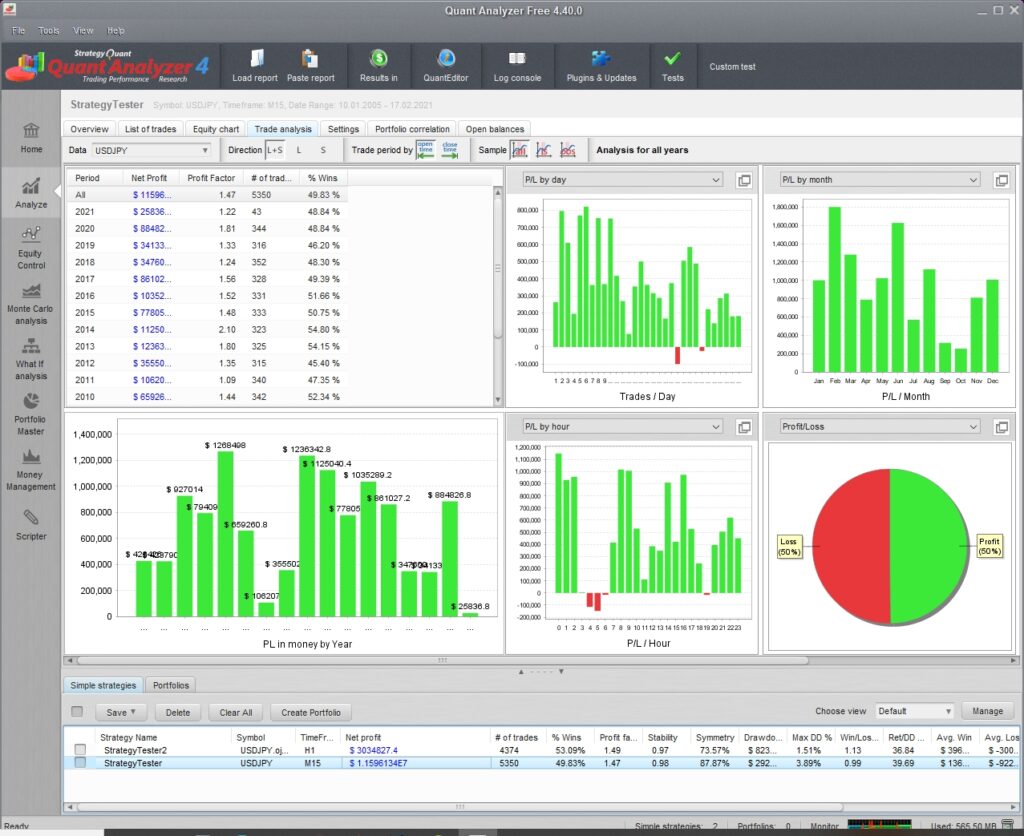Open the Tools menu
1024x836 pixels.
pyautogui.click(x=48, y=31)
